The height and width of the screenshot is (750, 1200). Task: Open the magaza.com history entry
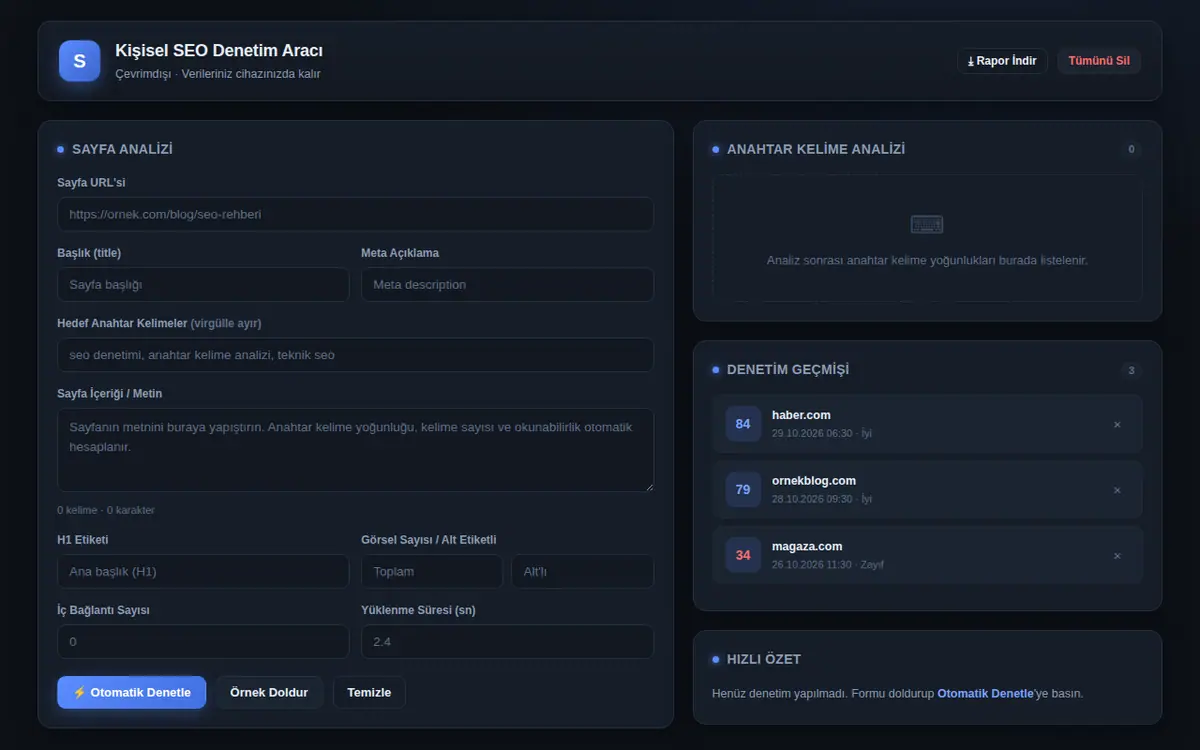927,556
